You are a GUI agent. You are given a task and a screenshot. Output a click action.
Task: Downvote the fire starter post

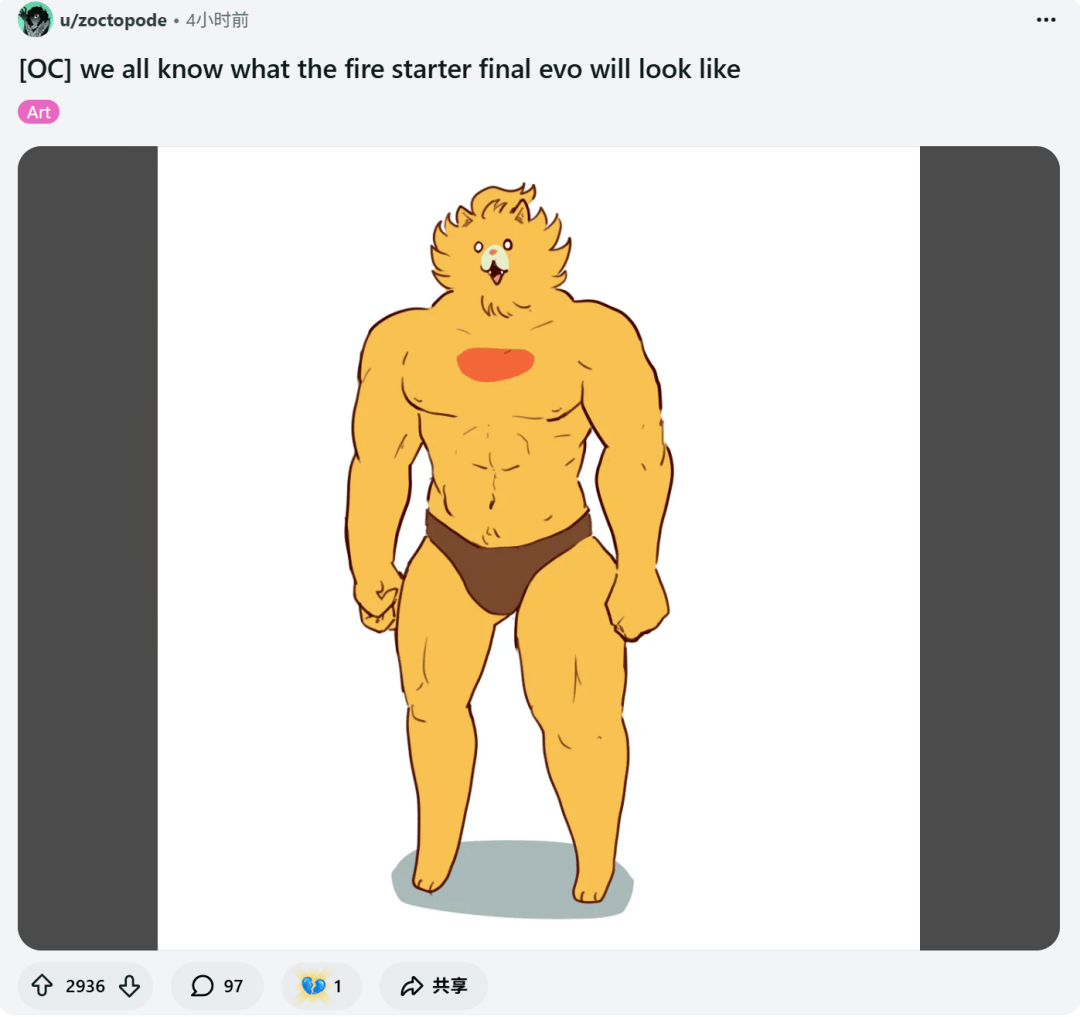(129, 986)
